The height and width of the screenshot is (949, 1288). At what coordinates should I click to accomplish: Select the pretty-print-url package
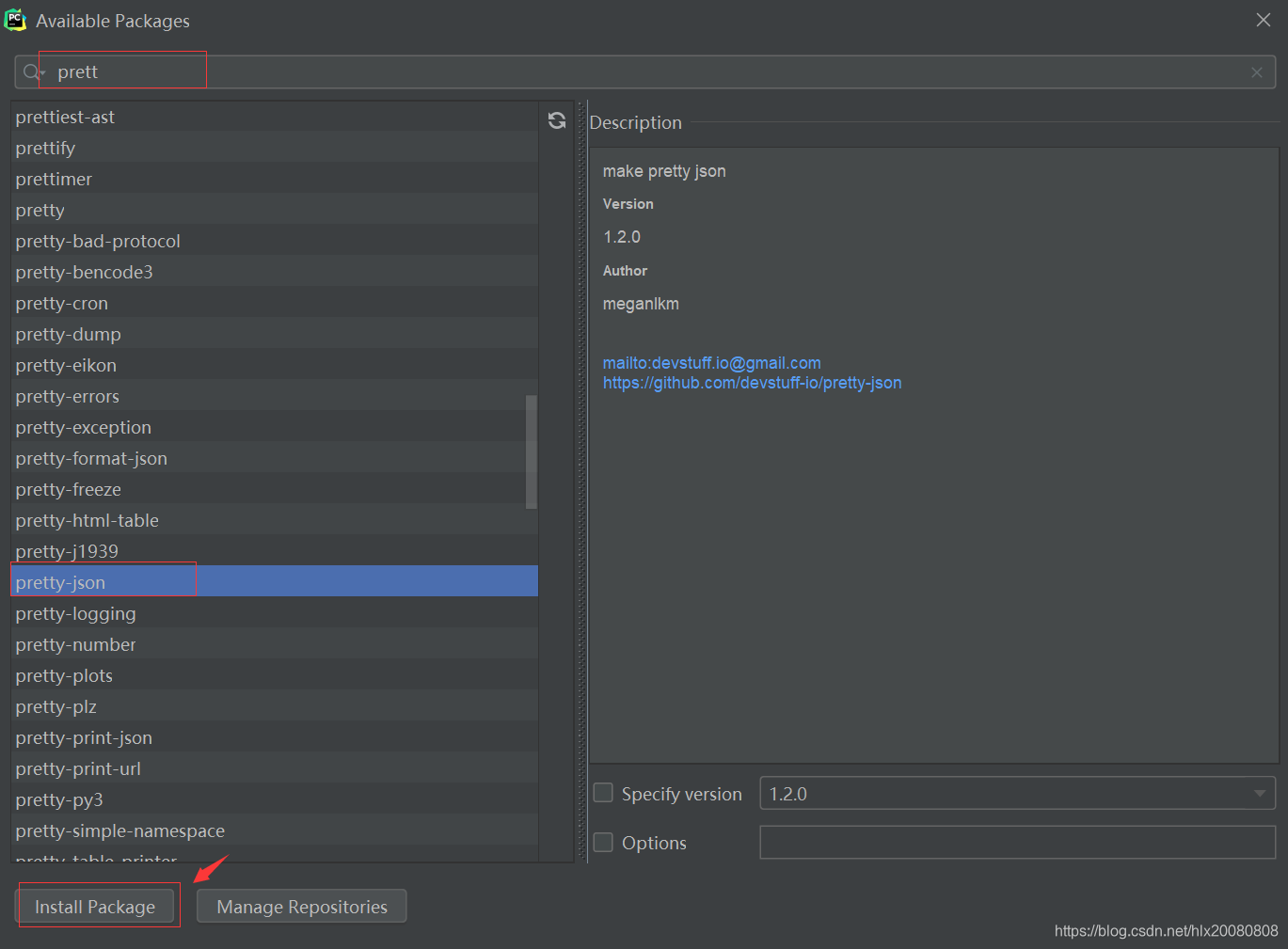click(x=275, y=768)
